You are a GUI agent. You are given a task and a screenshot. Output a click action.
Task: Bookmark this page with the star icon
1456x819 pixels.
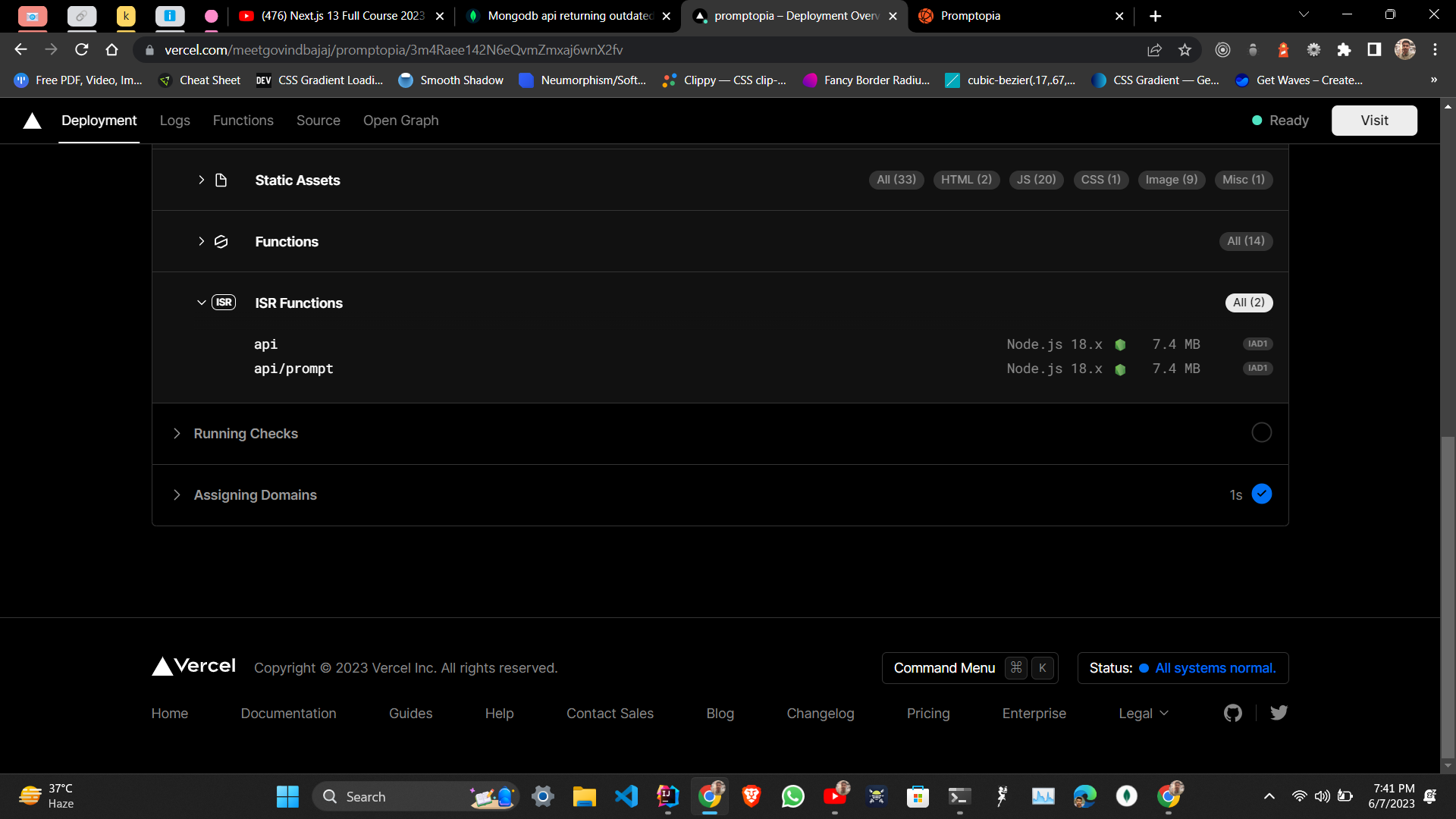1185,50
